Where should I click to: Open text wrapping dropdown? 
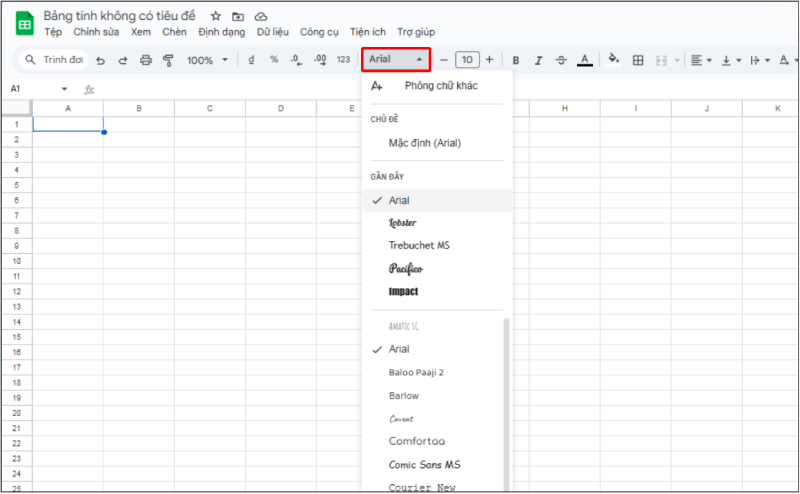[x=760, y=60]
